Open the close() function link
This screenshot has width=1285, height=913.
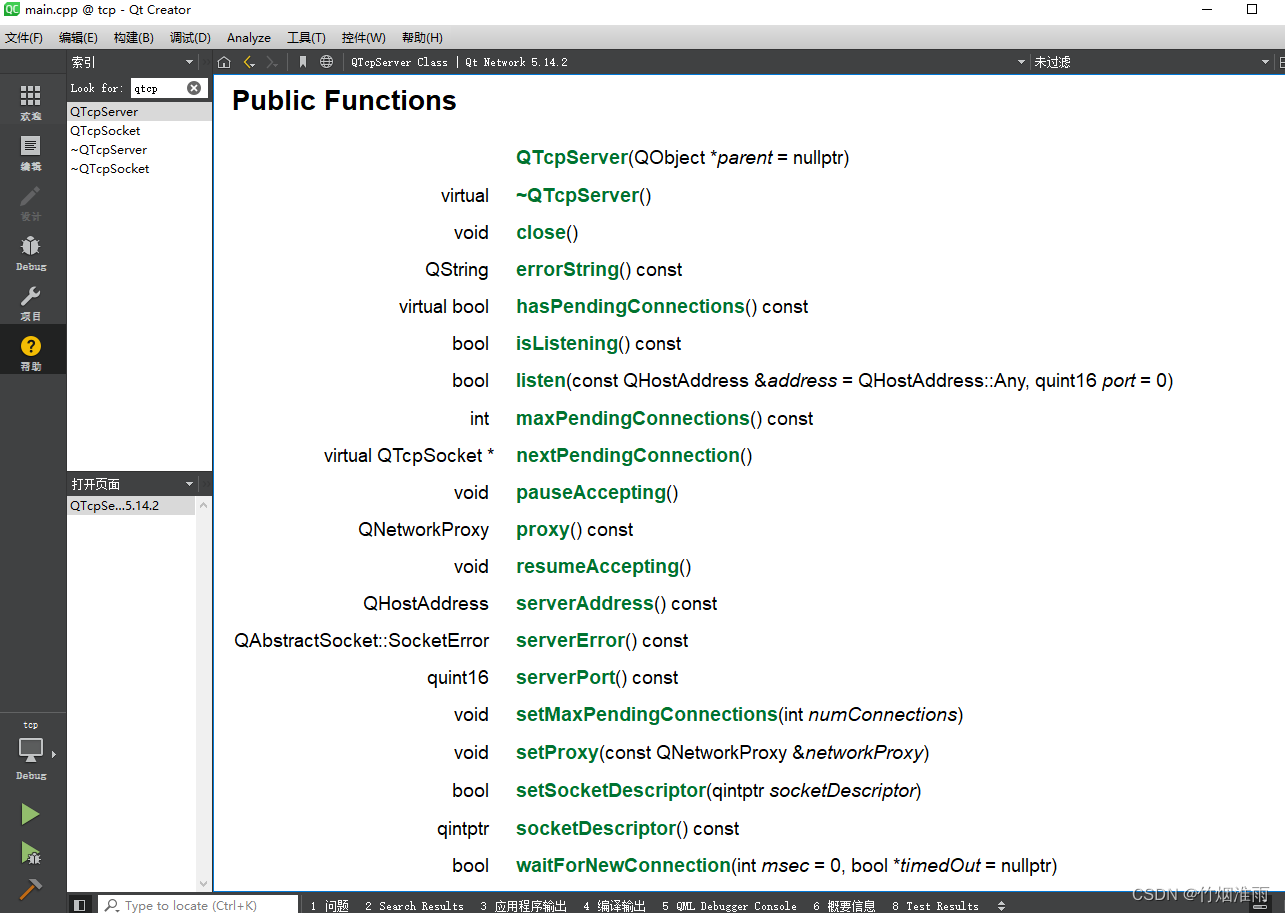tap(541, 232)
